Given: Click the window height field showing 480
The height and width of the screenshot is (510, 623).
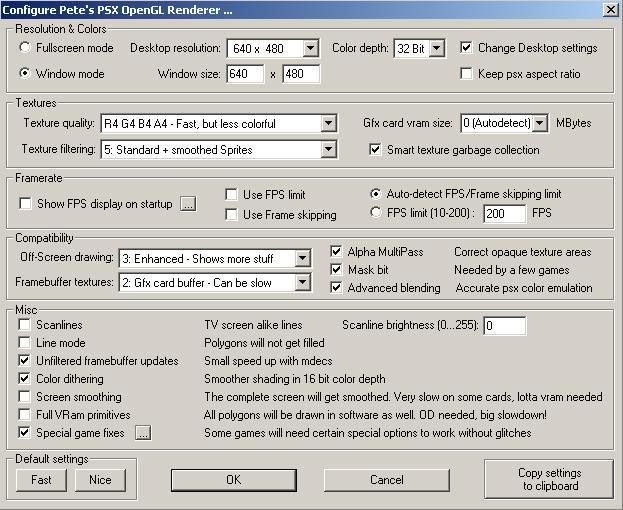Looking at the screenshot, I should (301, 74).
